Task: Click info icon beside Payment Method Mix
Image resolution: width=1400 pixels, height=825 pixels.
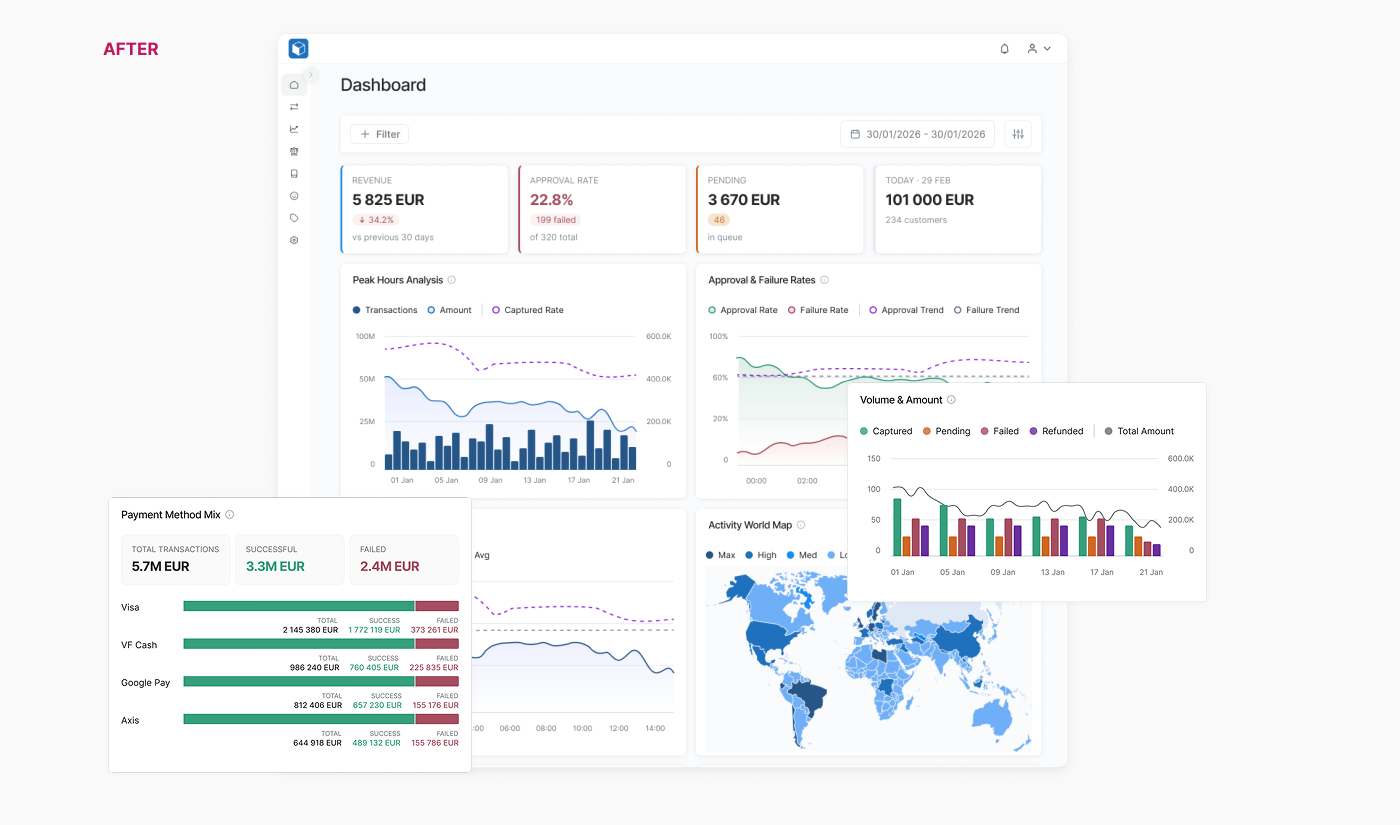Action: pos(230,515)
